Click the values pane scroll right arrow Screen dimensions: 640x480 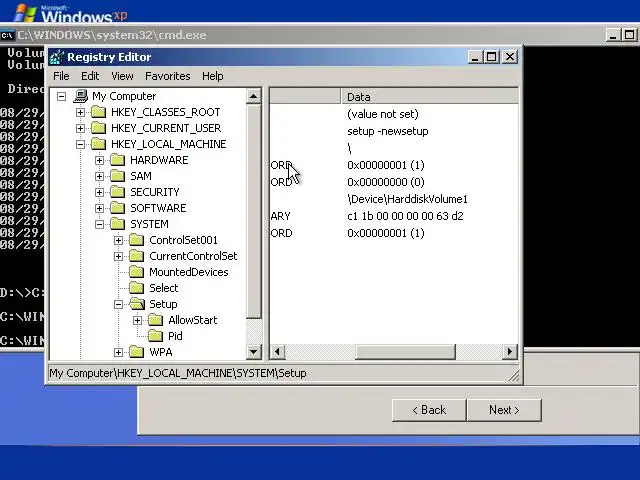coord(510,352)
